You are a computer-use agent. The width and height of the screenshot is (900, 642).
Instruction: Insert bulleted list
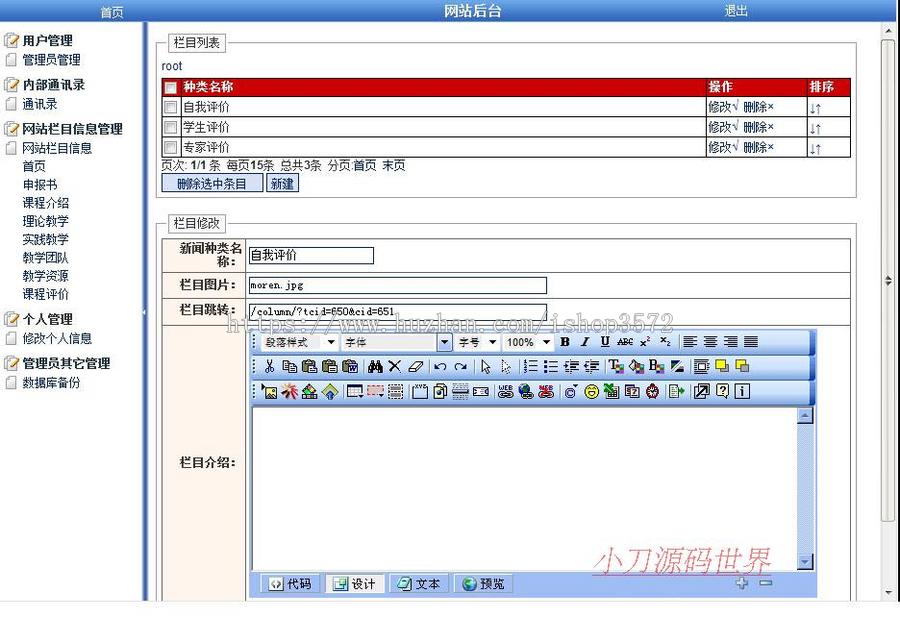click(x=551, y=367)
